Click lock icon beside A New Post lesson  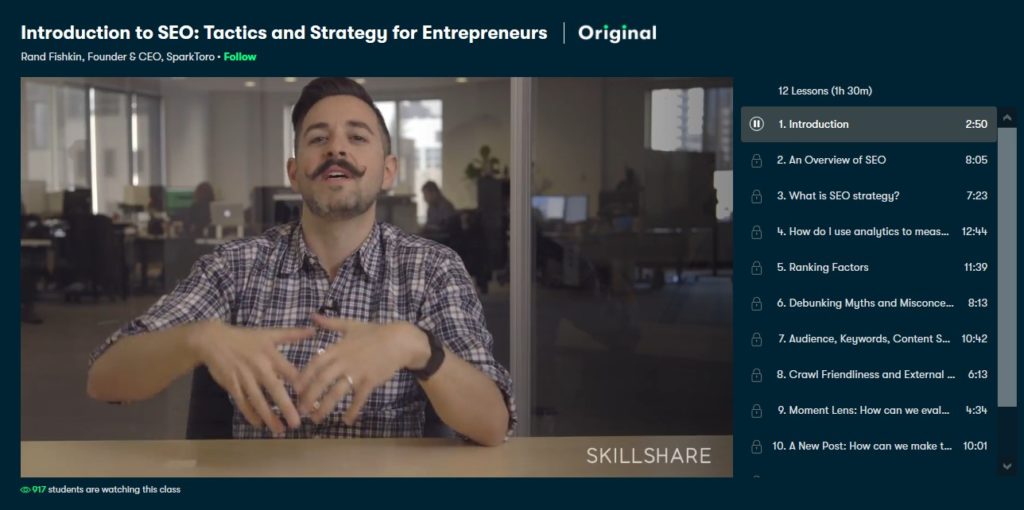click(756, 447)
